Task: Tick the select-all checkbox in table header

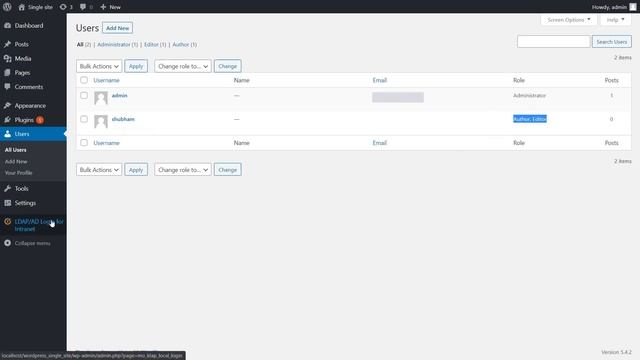Action: pos(84,80)
